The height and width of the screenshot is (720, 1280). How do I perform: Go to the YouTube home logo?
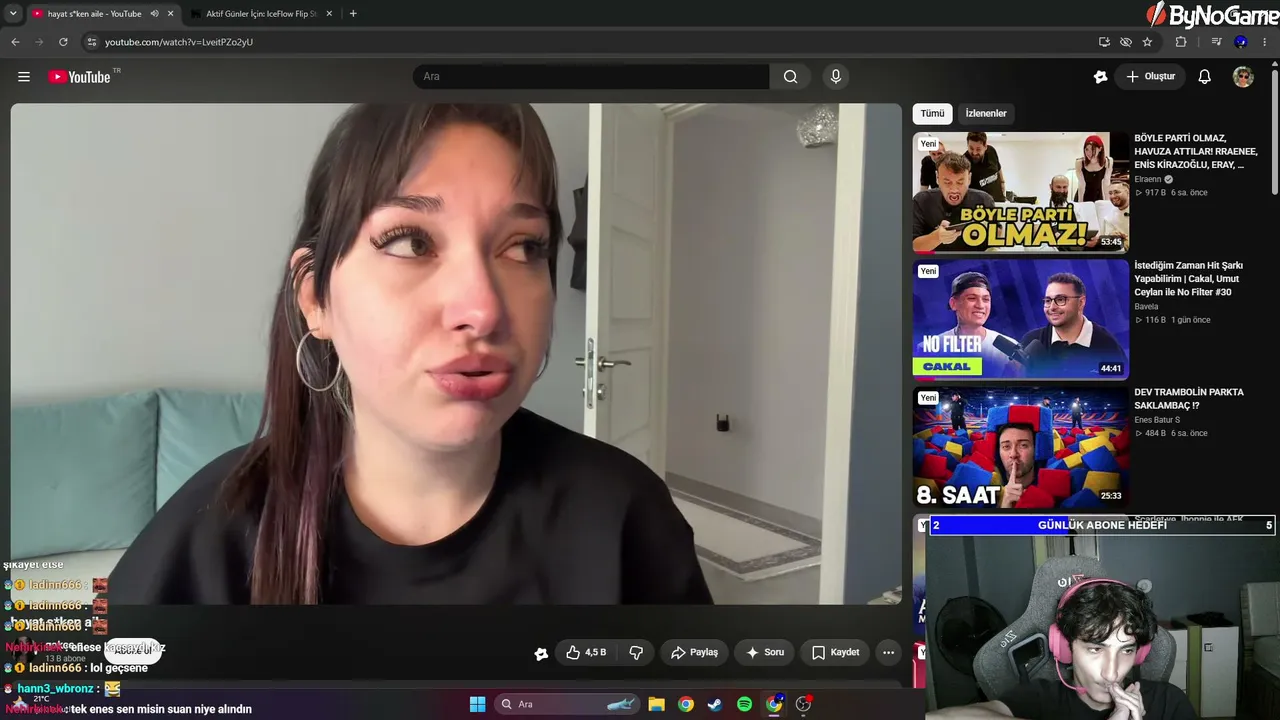click(x=79, y=77)
